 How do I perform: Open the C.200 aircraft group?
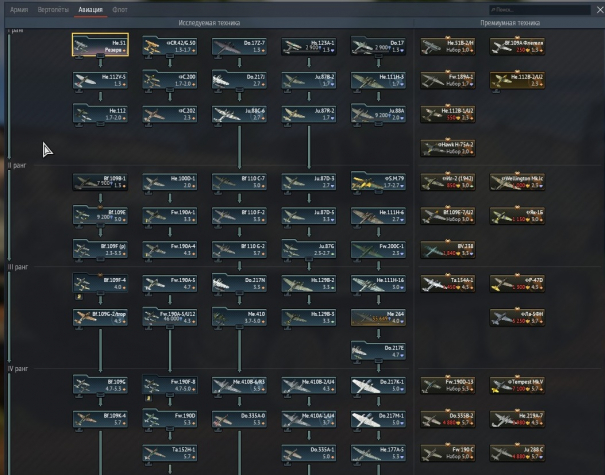pyautogui.click(x=170, y=80)
